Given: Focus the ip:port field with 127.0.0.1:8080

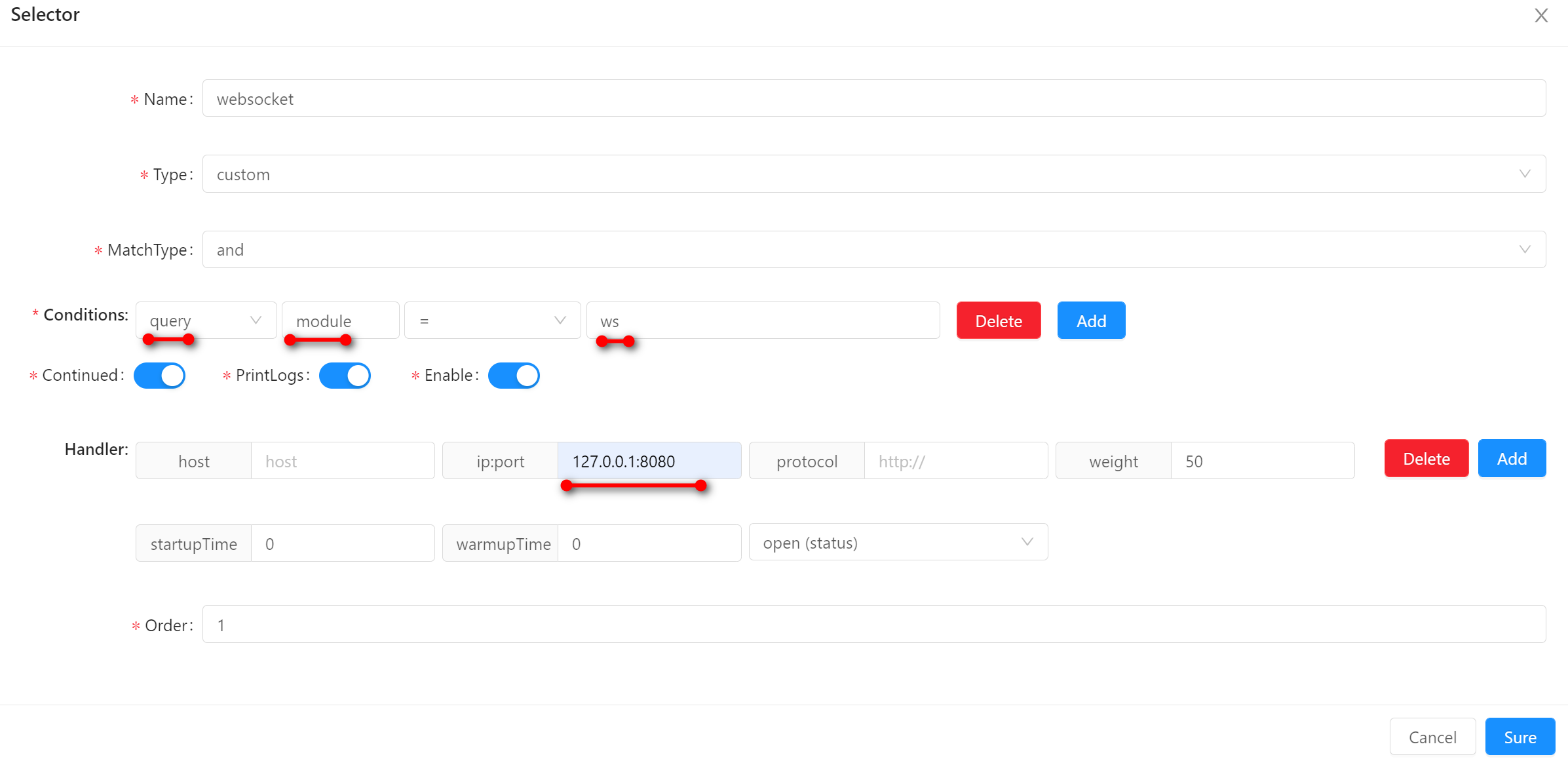Looking at the screenshot, I should [649, 461].
